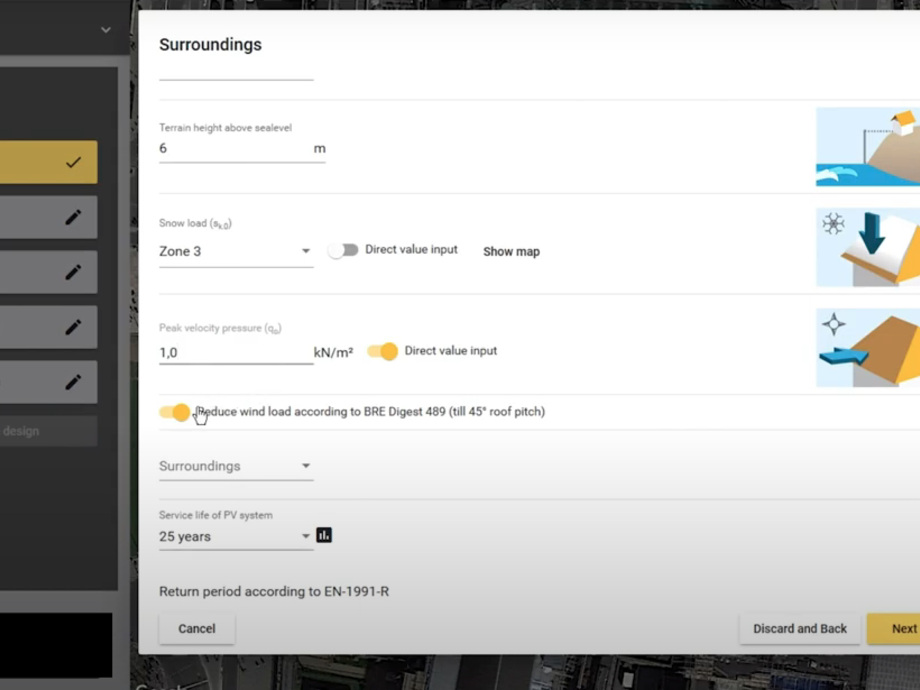This screenshot has width=920, height=690.
Task: Click the terrain height illustration image
Action: pyautogui.click(x=867, y=147)
